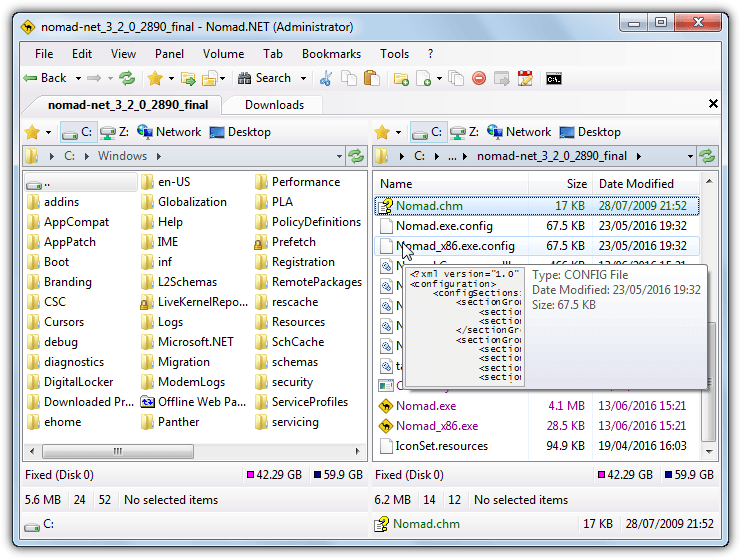
Task: Click the left panel horizontal scrollbar thumb
Action: [118, 451]
